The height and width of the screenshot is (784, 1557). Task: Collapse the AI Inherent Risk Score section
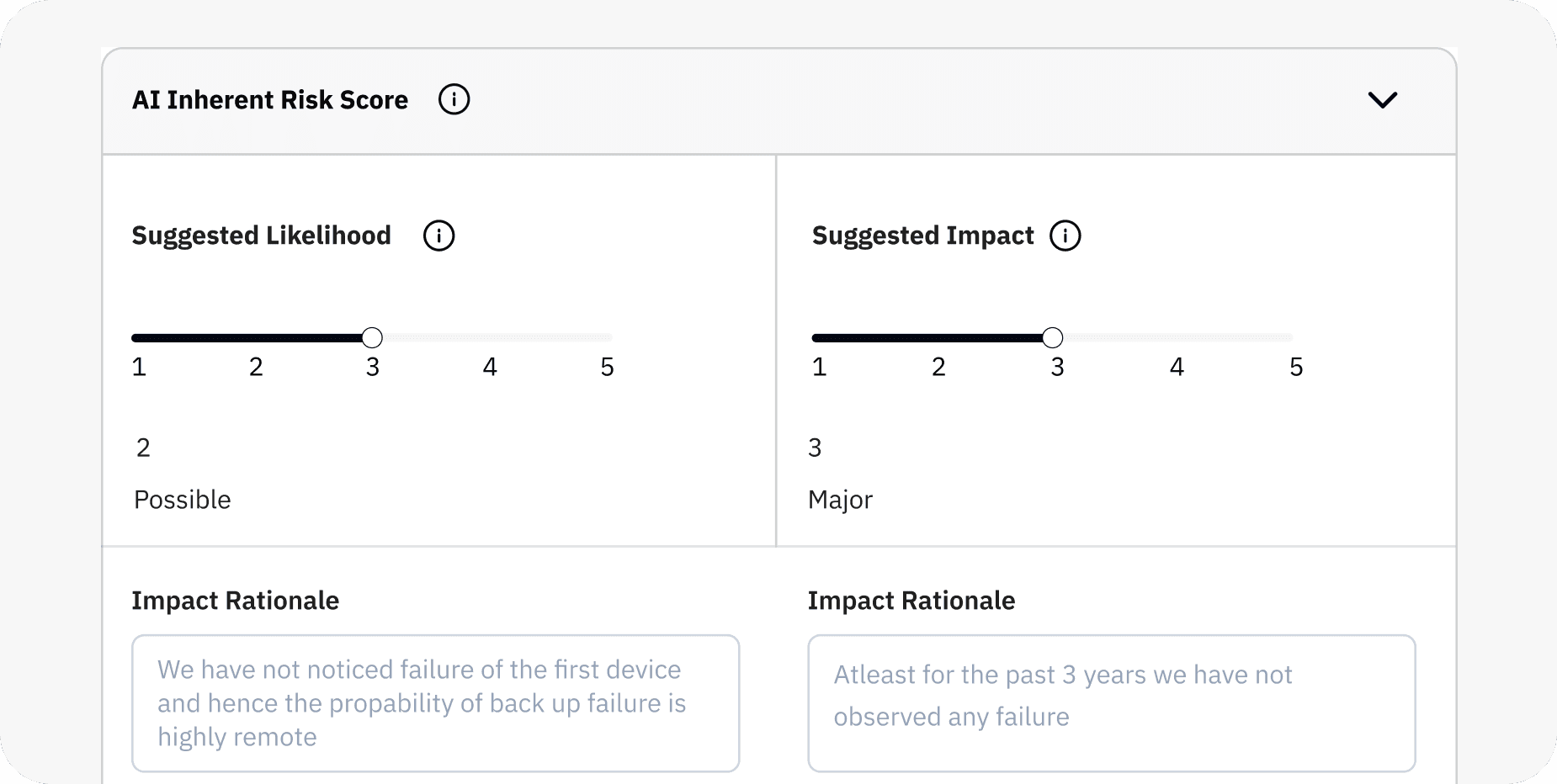click(1383, 98)
